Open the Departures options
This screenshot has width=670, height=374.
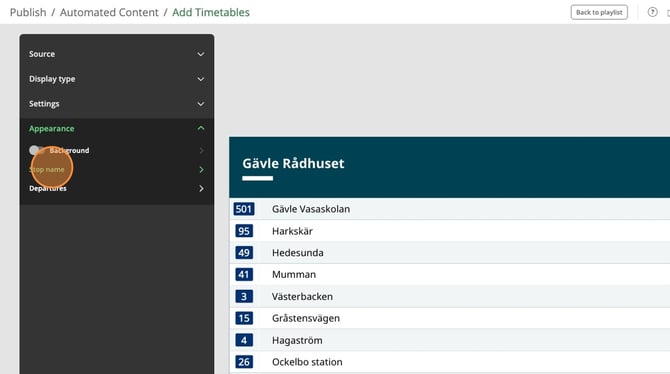pos(117,188)
